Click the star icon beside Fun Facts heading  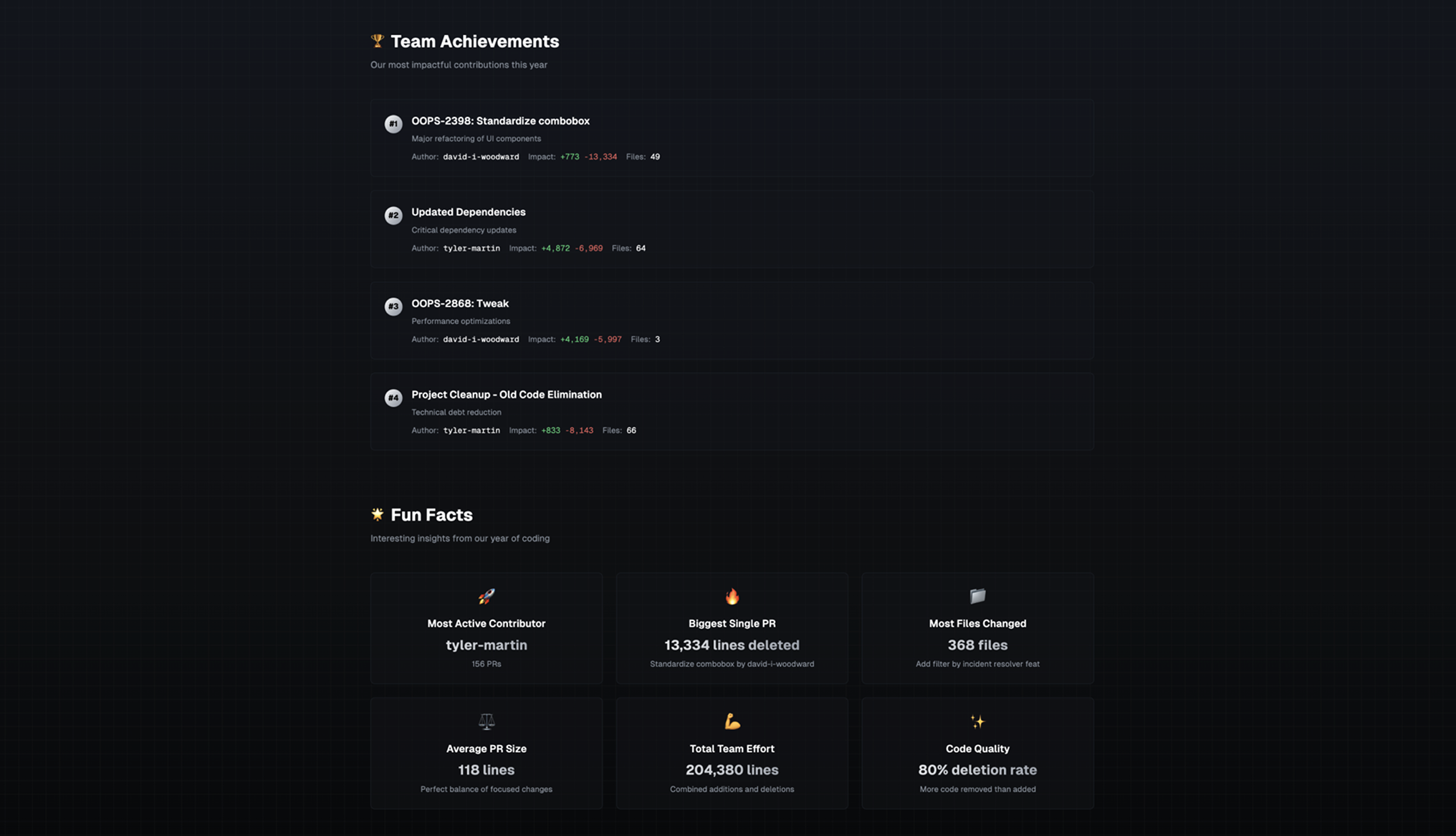point(376,514)
